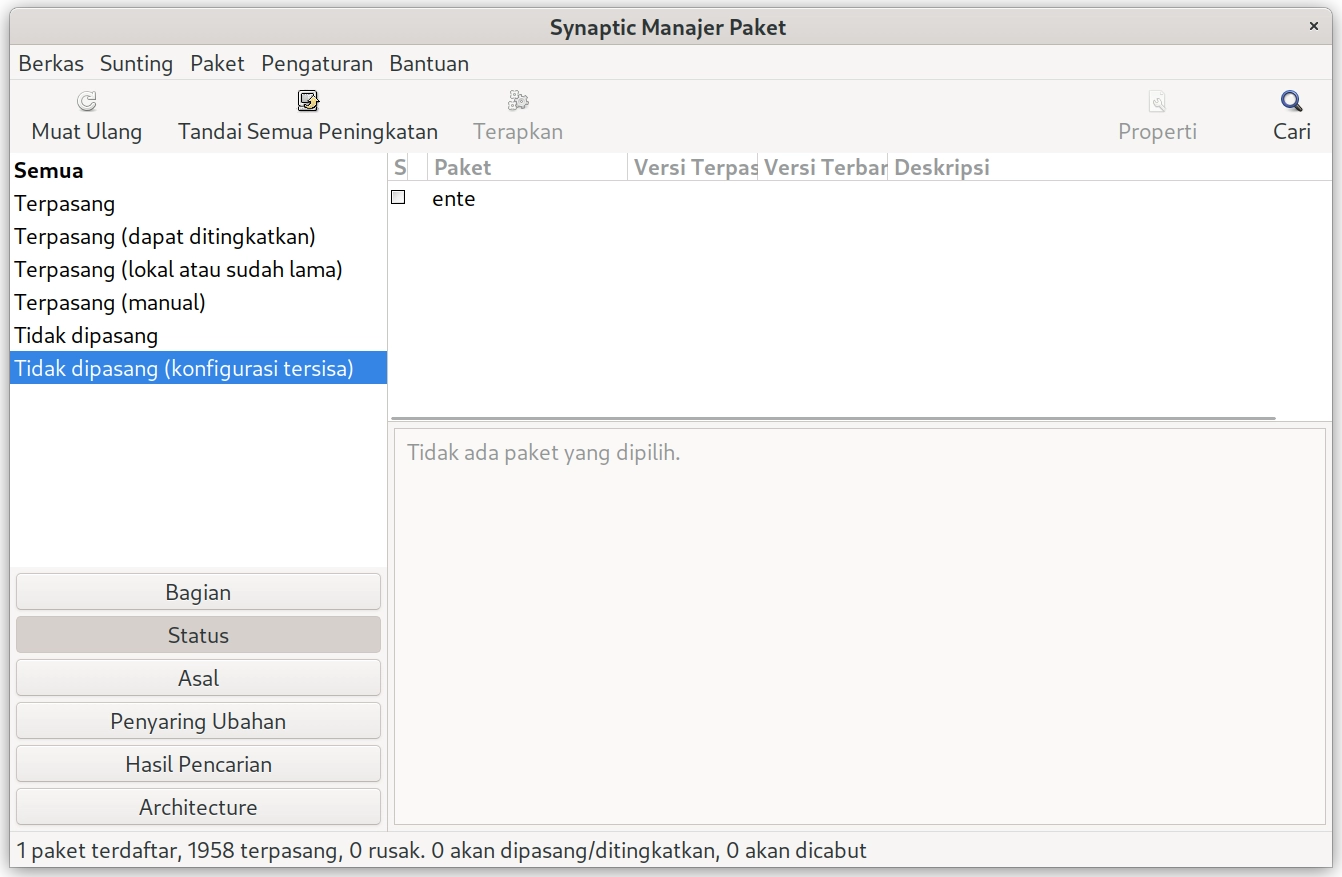Open the Pengaturan menu
Screen dimensions: 1342x877
316,64
